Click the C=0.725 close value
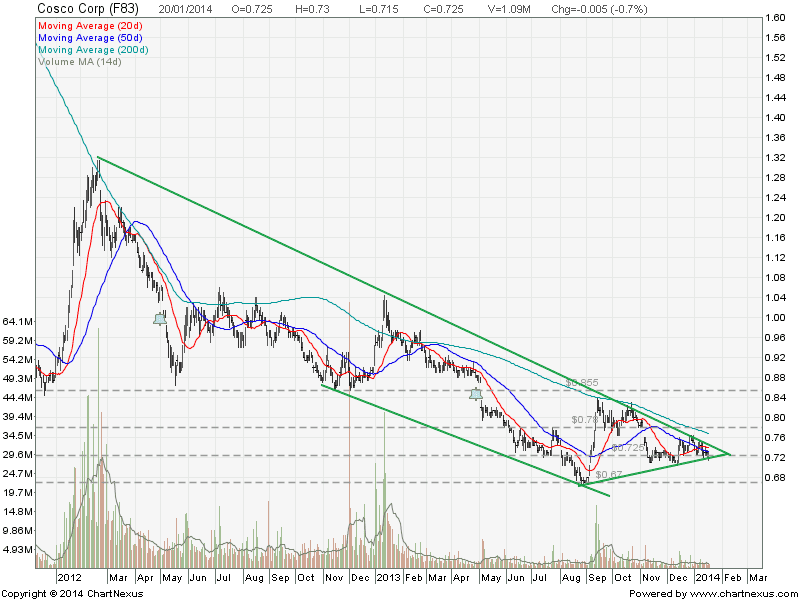This screenshot has height=600, width=800. tap(443, 9)
